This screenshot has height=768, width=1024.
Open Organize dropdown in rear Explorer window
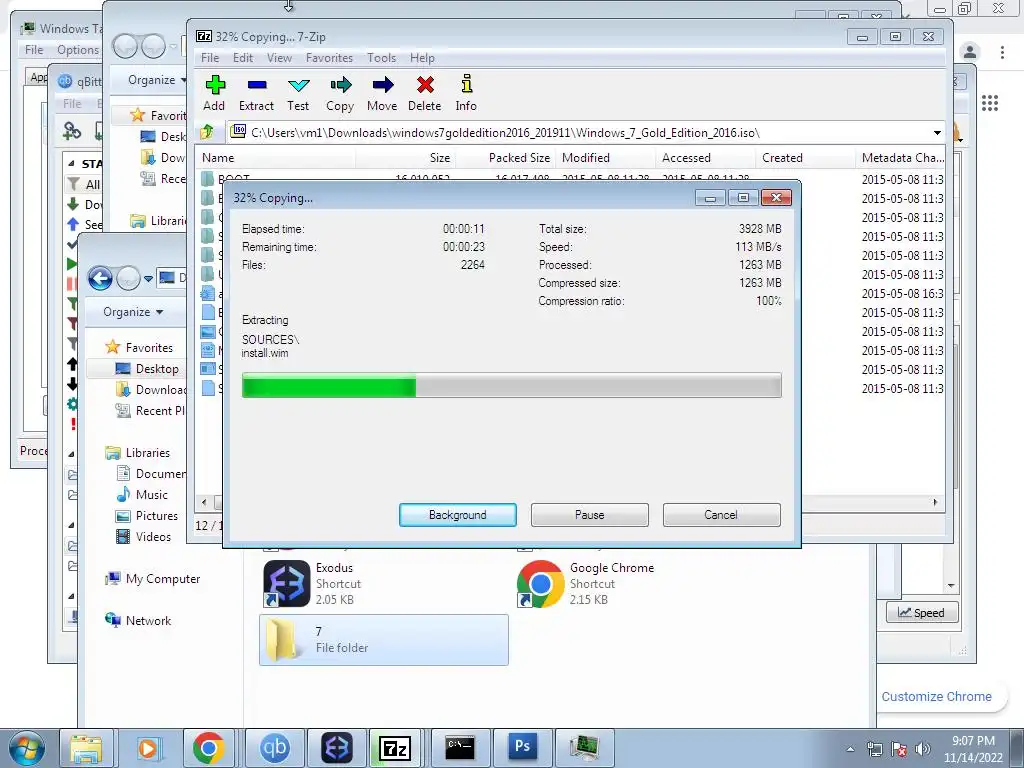point(157,80)
